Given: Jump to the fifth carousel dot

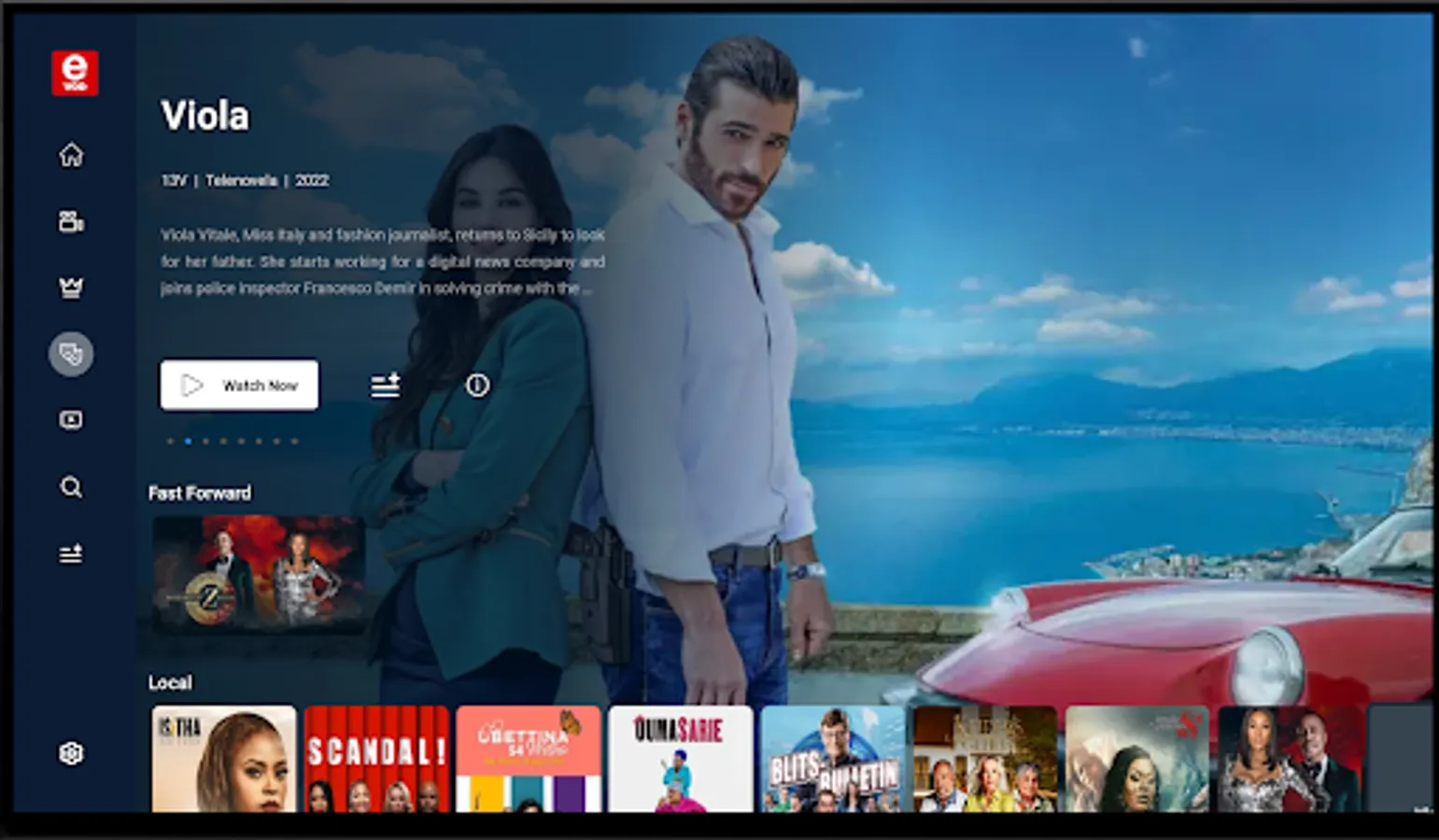Looking at the screenshot, I should click(x=239, y=442).
